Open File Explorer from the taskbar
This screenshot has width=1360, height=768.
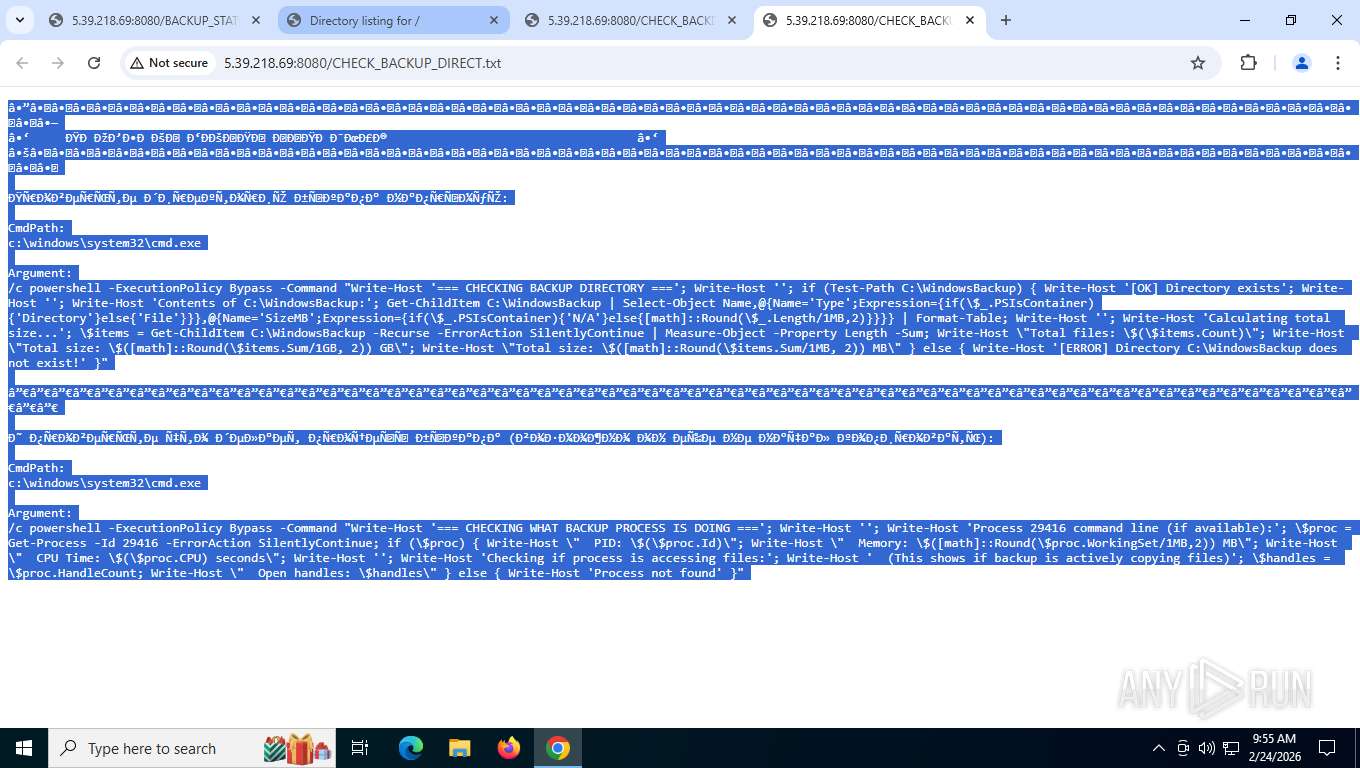(x=460, y=748)
